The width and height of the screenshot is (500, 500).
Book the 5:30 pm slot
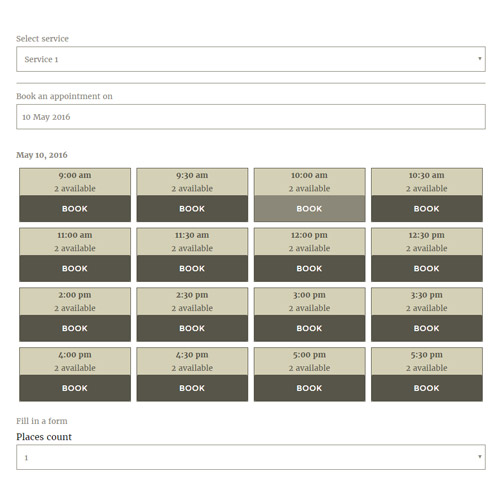click(x=427, y=388)
